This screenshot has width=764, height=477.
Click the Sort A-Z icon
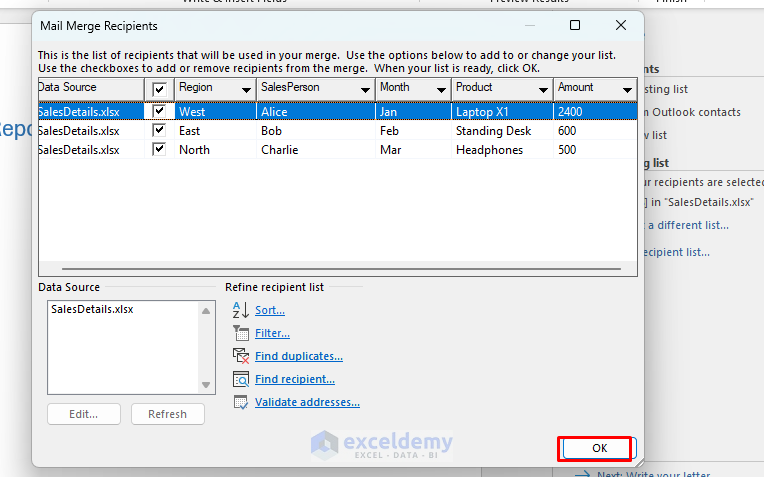pyautogui.click(x=241, y=310)
